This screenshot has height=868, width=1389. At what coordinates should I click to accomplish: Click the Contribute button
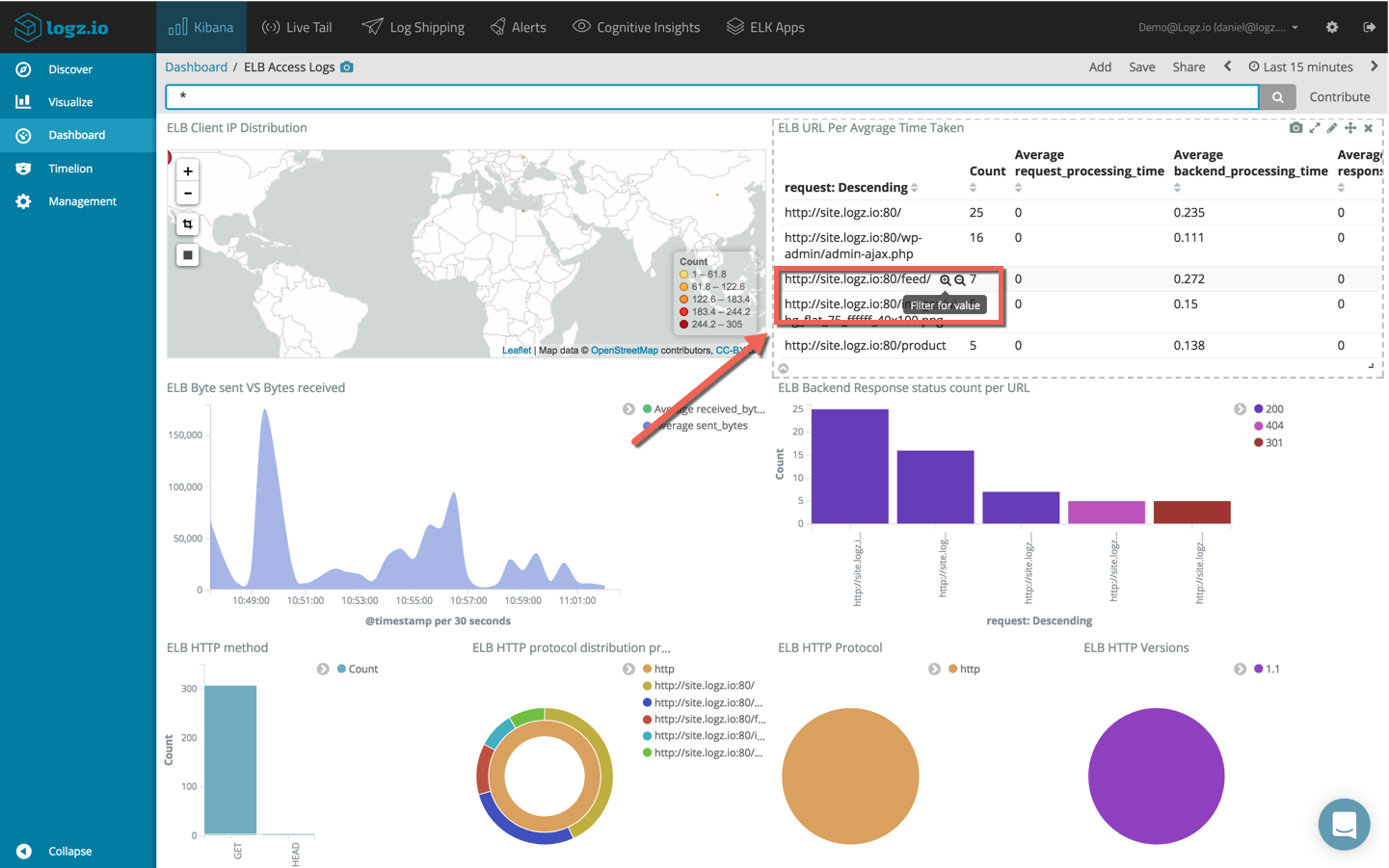1339,96
